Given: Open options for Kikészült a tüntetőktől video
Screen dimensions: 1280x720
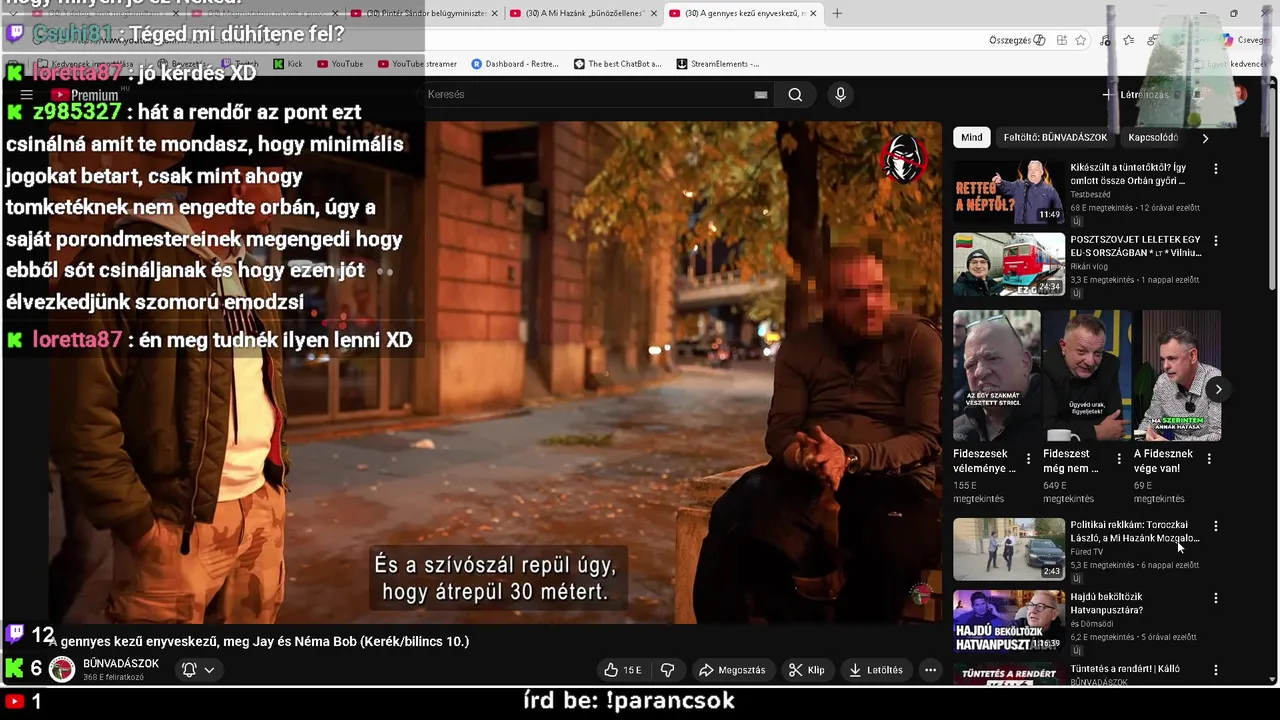Looking at the screenshot, I should (1216, 169).
